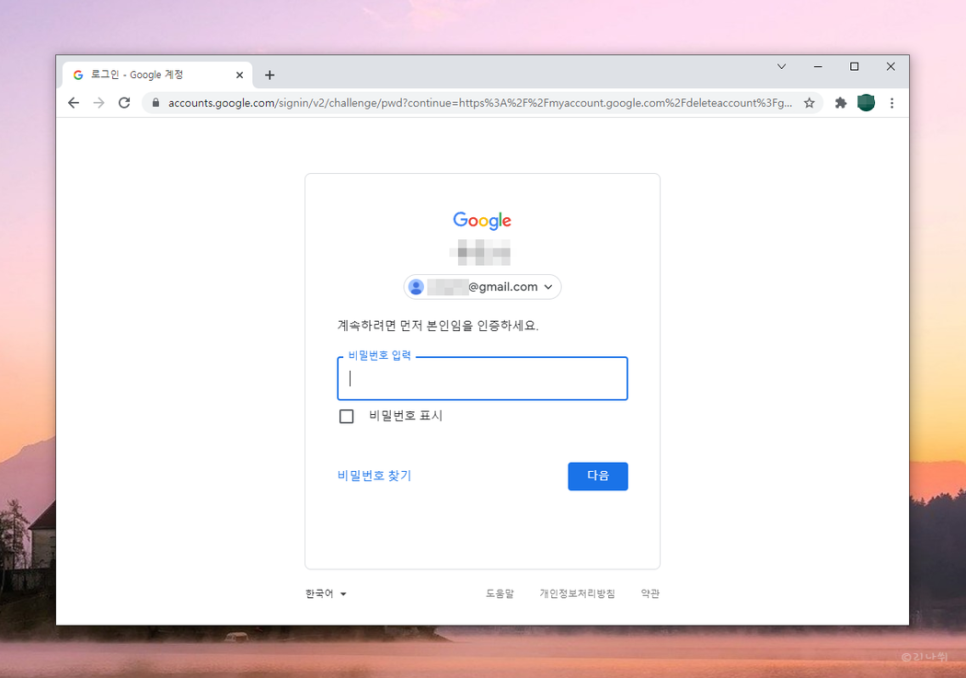Click the password input field

click(482, 379)
